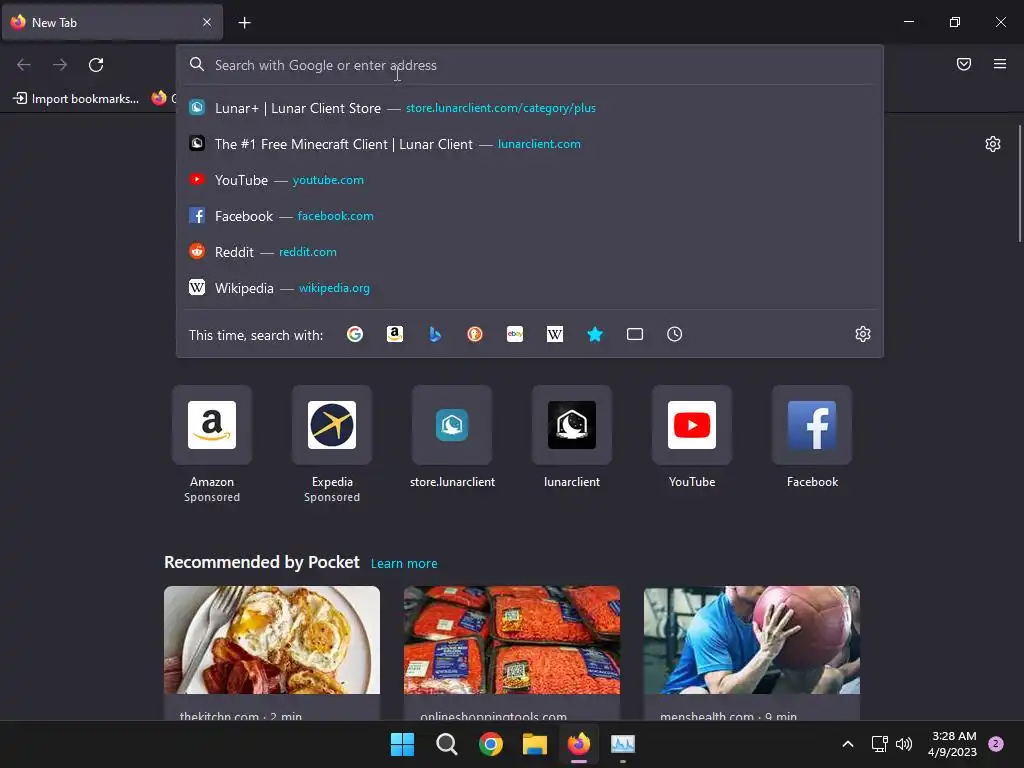Open the clock showing 3:28 AM
The image size is (1024, 768).
(952, 744)
